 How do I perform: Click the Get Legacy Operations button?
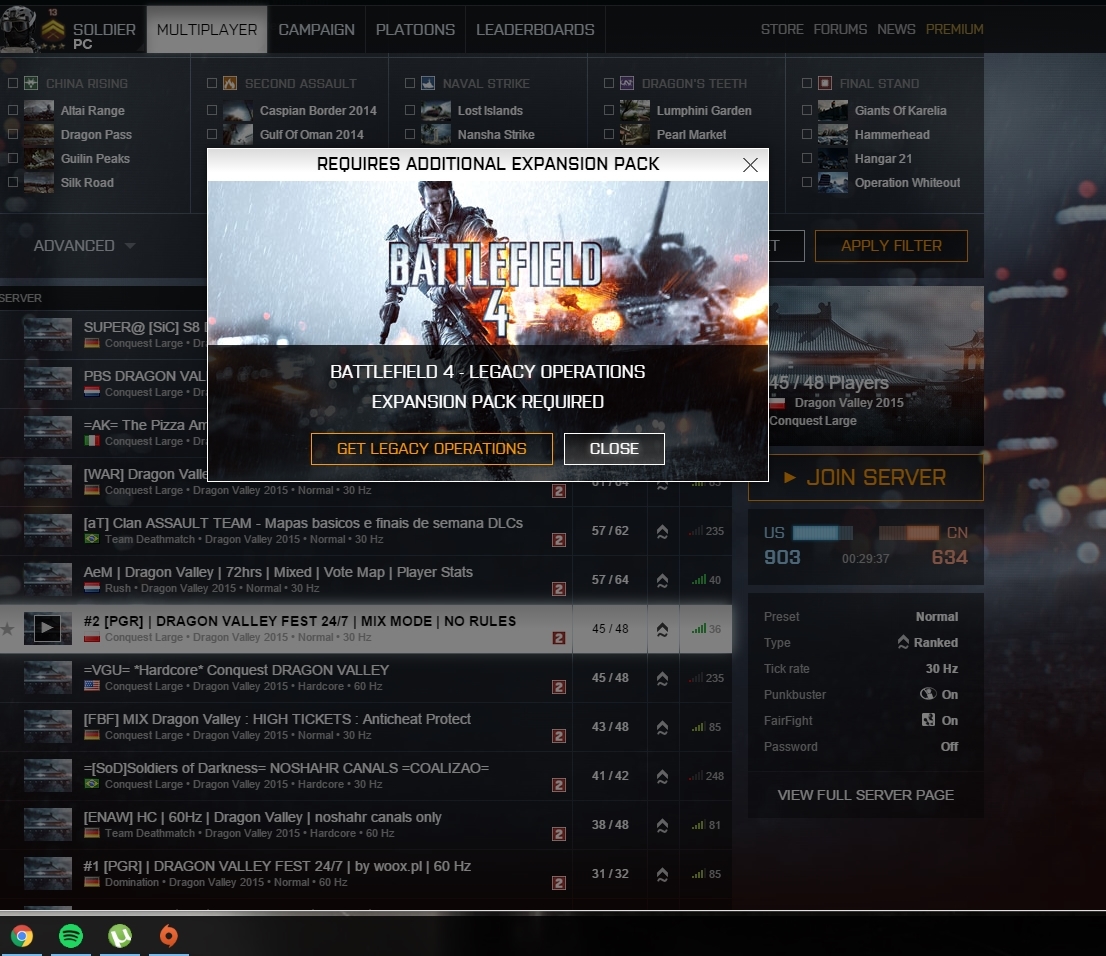pyautogui.click(x=432, y=449)
